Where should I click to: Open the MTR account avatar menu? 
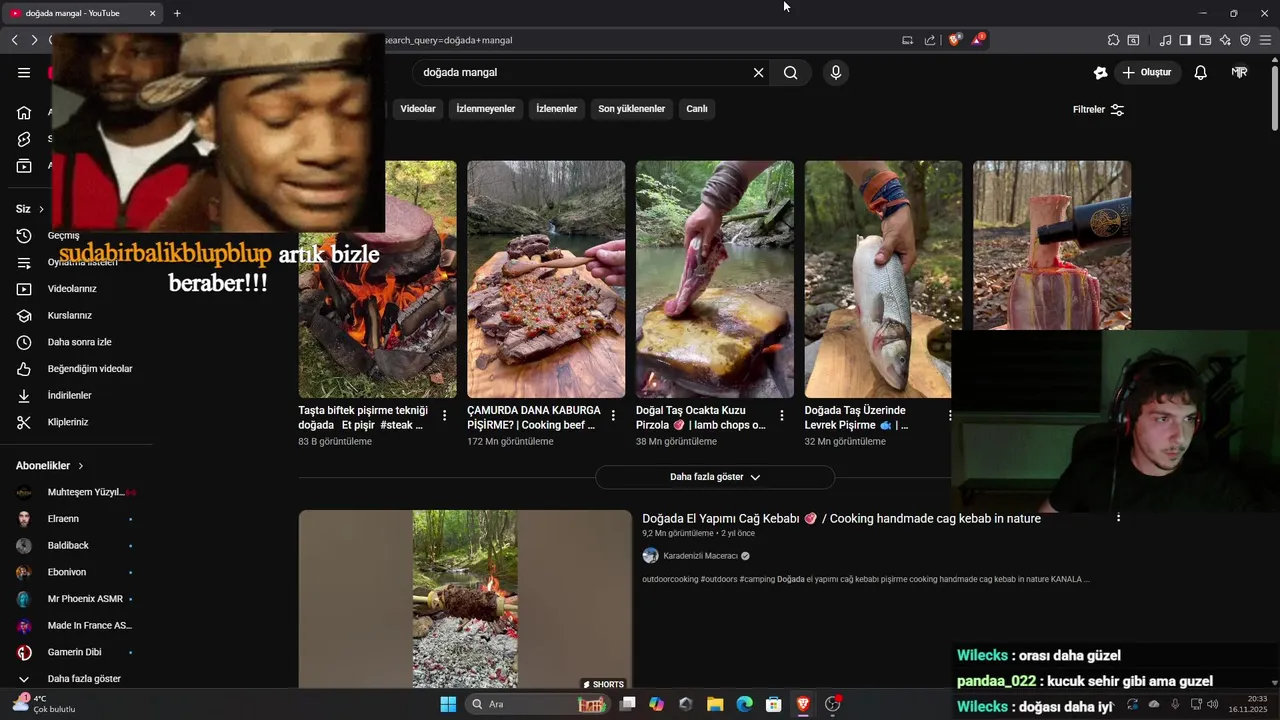pyautogui.click(x=1239, y=72)
